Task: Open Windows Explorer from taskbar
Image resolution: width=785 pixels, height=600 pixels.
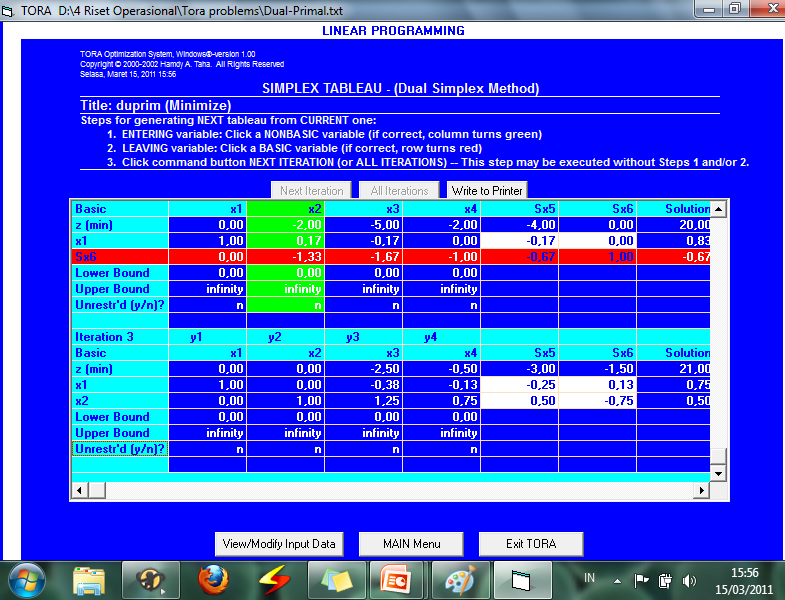Action: coord(89,581)
